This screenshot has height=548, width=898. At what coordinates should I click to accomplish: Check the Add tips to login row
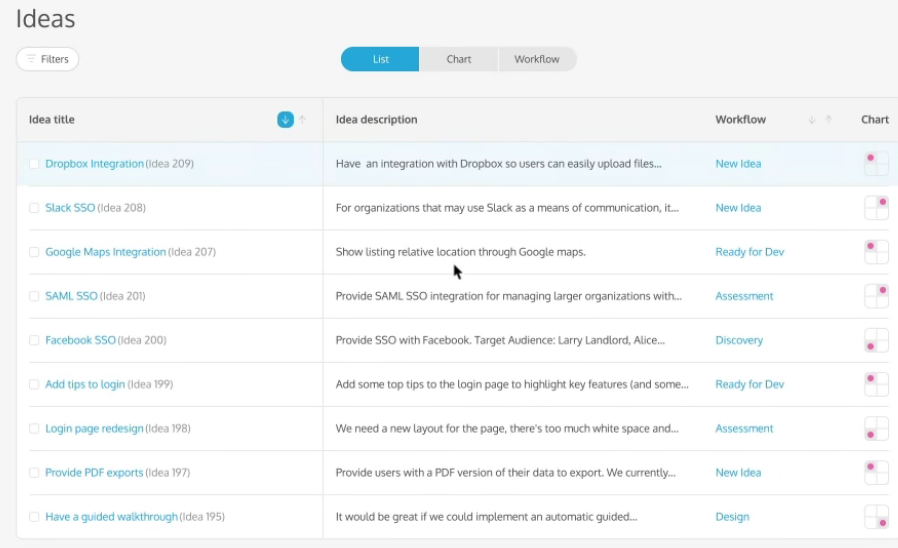click(x=34, y=385)
